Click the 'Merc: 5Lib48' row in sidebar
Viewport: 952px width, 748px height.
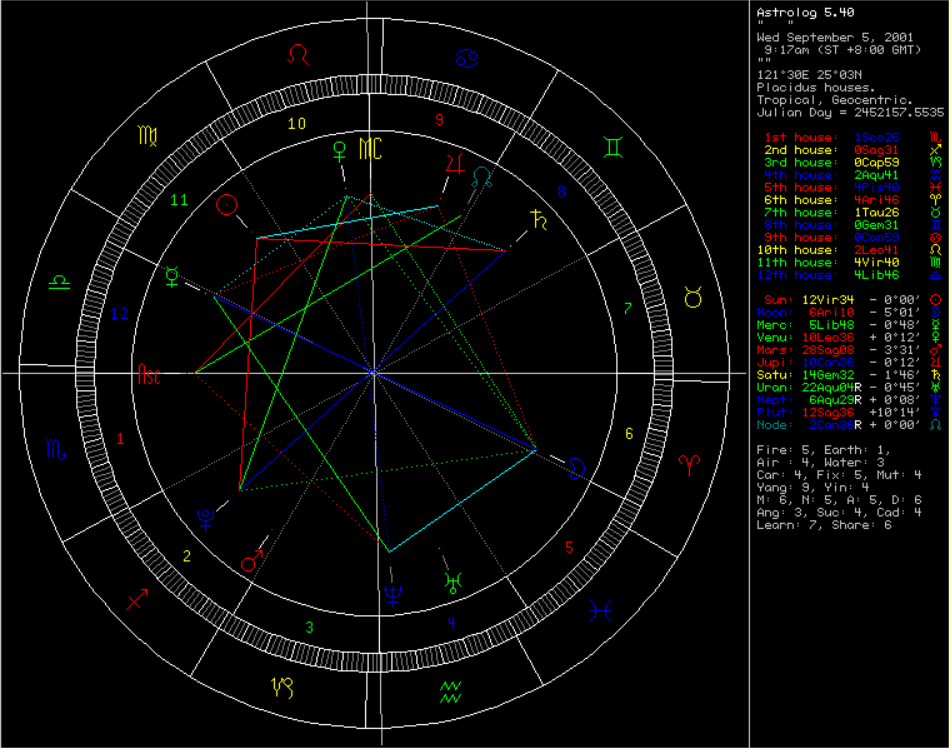point(850,325)
